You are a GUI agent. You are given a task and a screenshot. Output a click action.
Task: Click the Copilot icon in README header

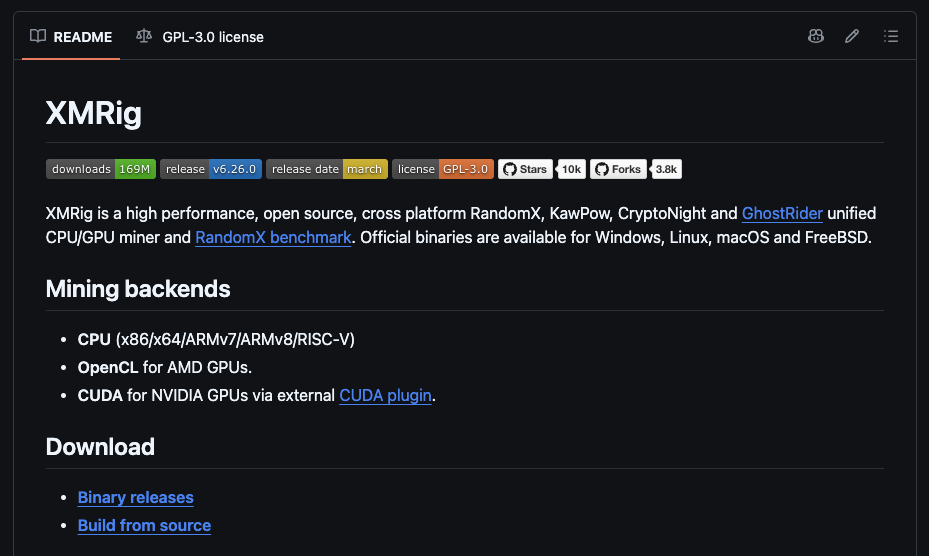pos(816,36)
